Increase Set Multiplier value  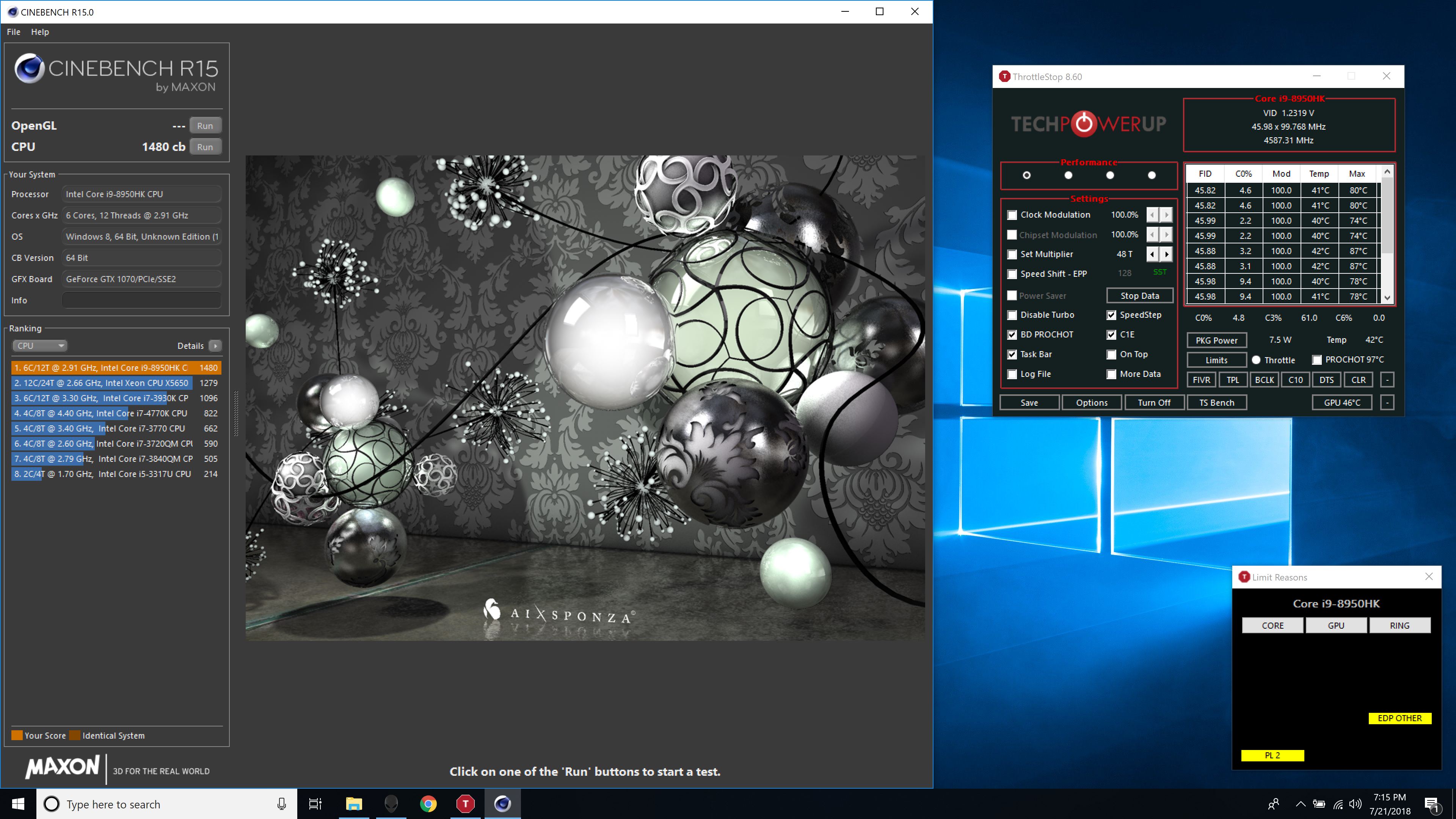click(1166, 254)
